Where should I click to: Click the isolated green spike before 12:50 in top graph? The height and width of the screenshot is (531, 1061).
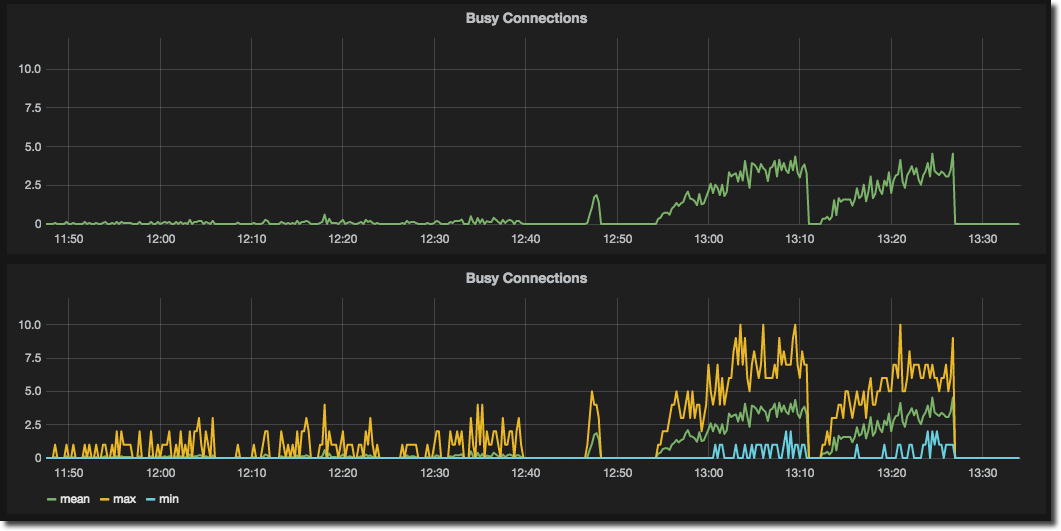click(x=595, y=197)
